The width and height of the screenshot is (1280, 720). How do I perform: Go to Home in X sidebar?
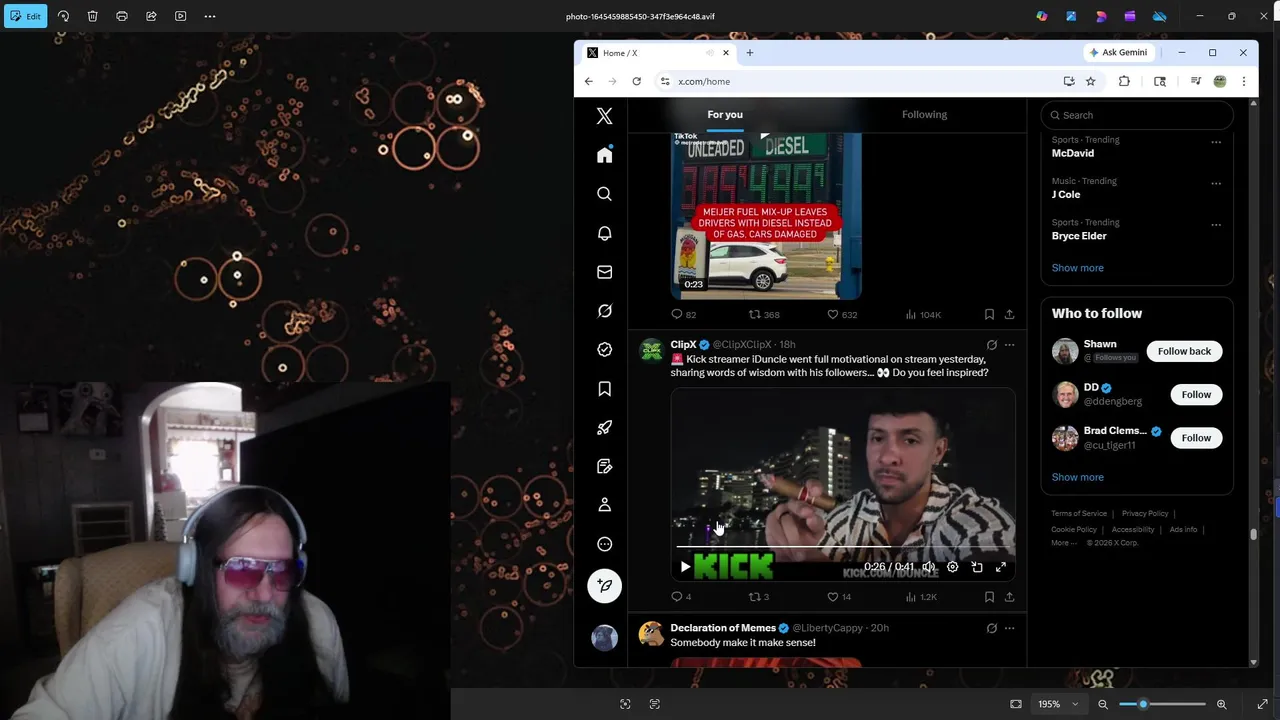604,155
